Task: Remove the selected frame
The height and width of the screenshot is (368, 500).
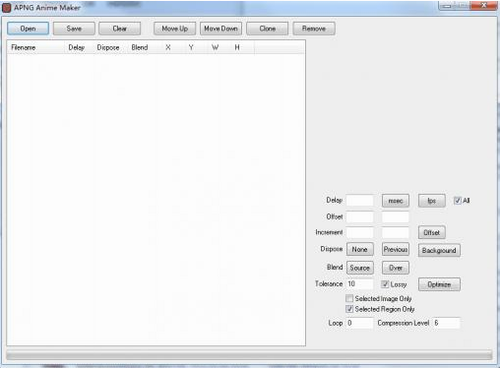Action: 314,29
